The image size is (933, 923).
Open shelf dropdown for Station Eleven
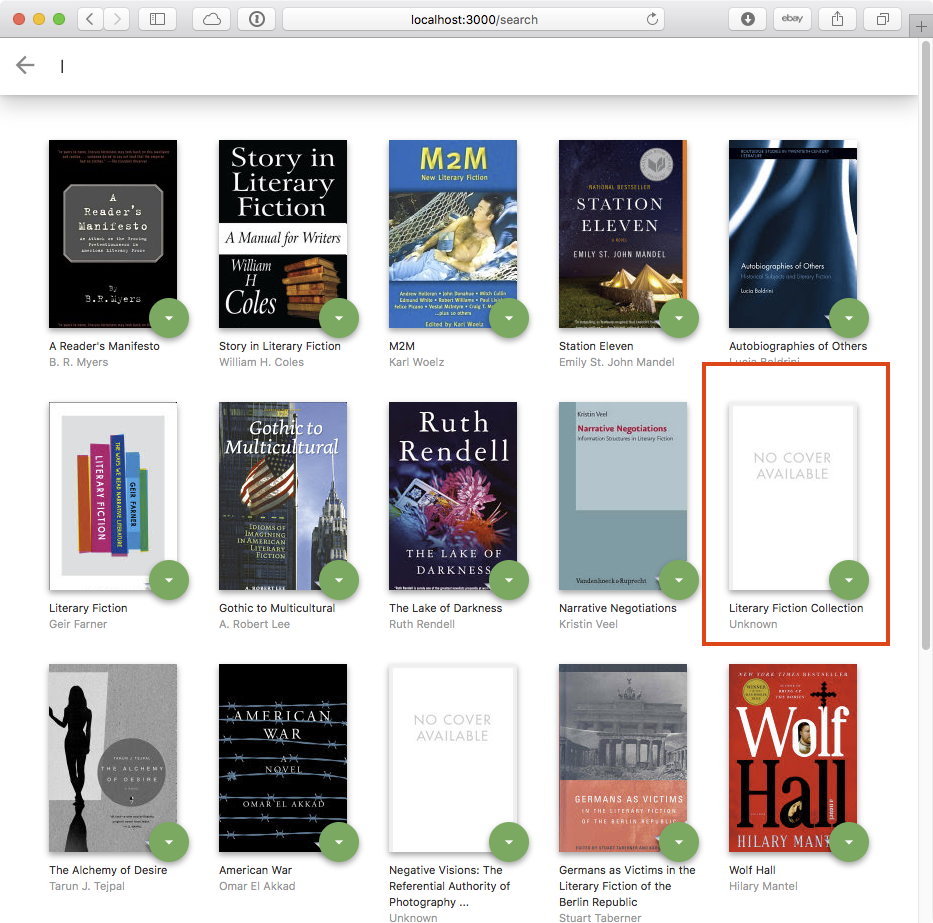679,318
